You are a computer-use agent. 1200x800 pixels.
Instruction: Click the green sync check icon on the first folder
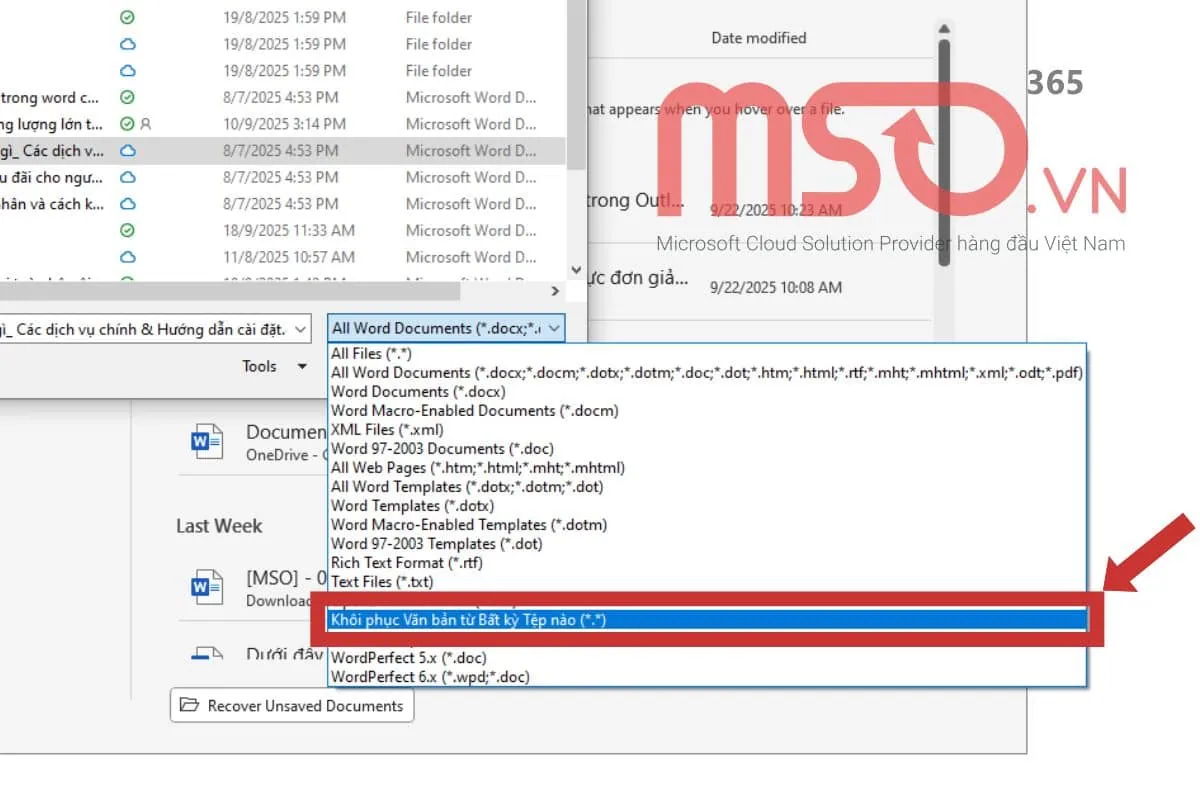pyautogui.click(x=128, y=17)
